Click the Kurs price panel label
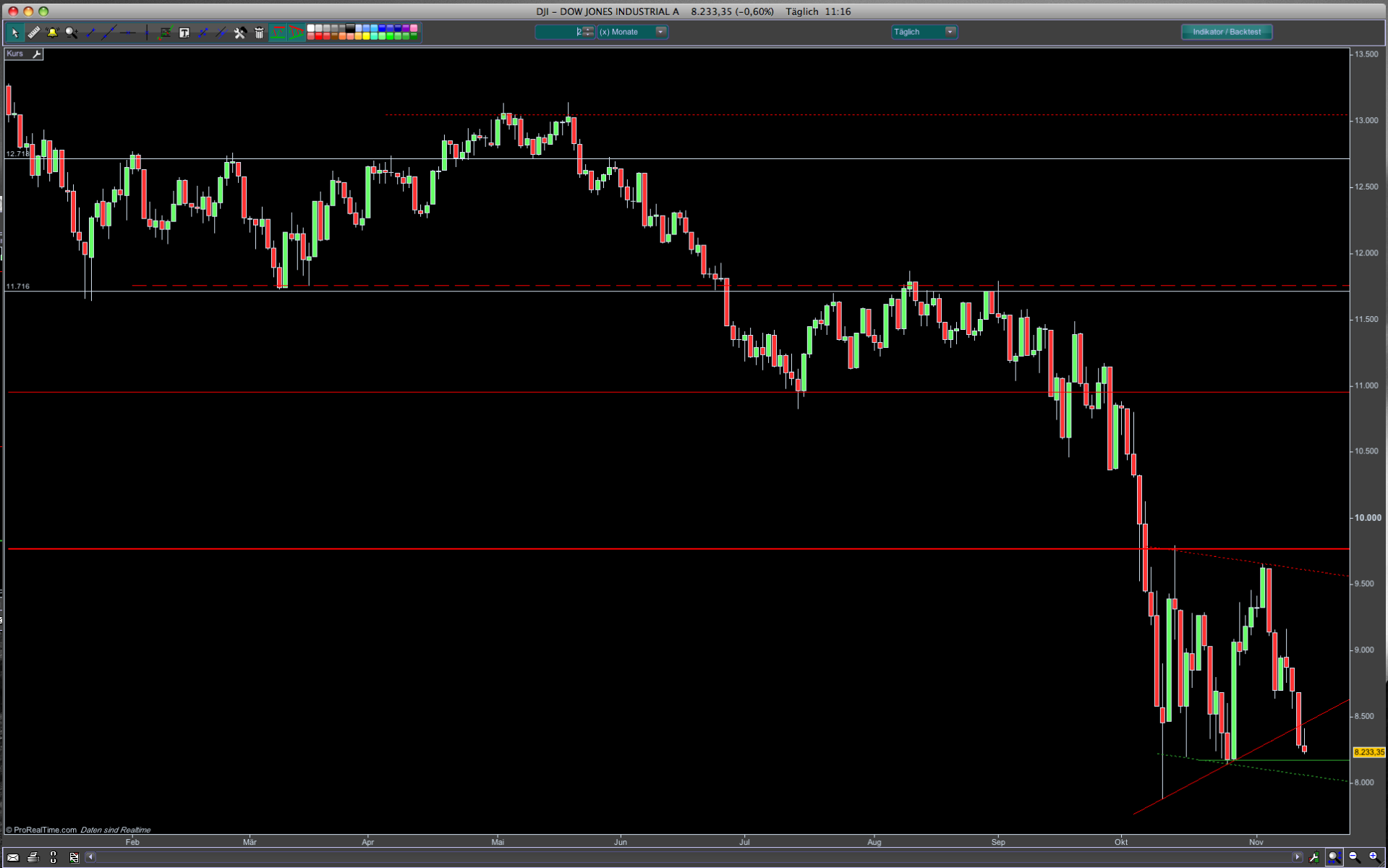This screenshot has height=868, width=1388. (x=15, y=54)
